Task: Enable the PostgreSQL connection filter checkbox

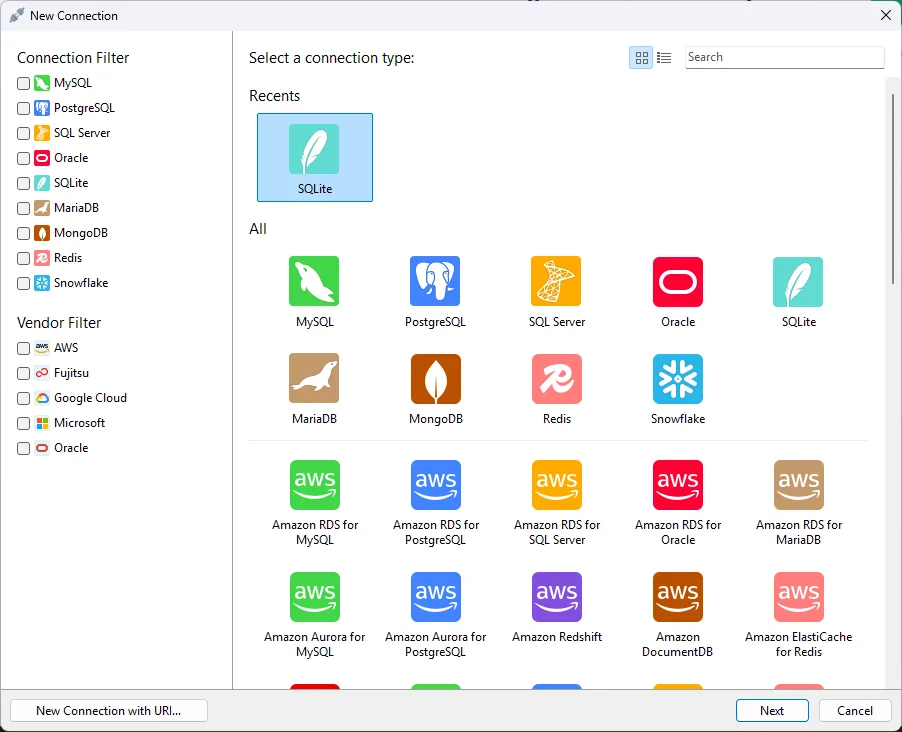Action: pyautogui.click(x=24, y=108)
